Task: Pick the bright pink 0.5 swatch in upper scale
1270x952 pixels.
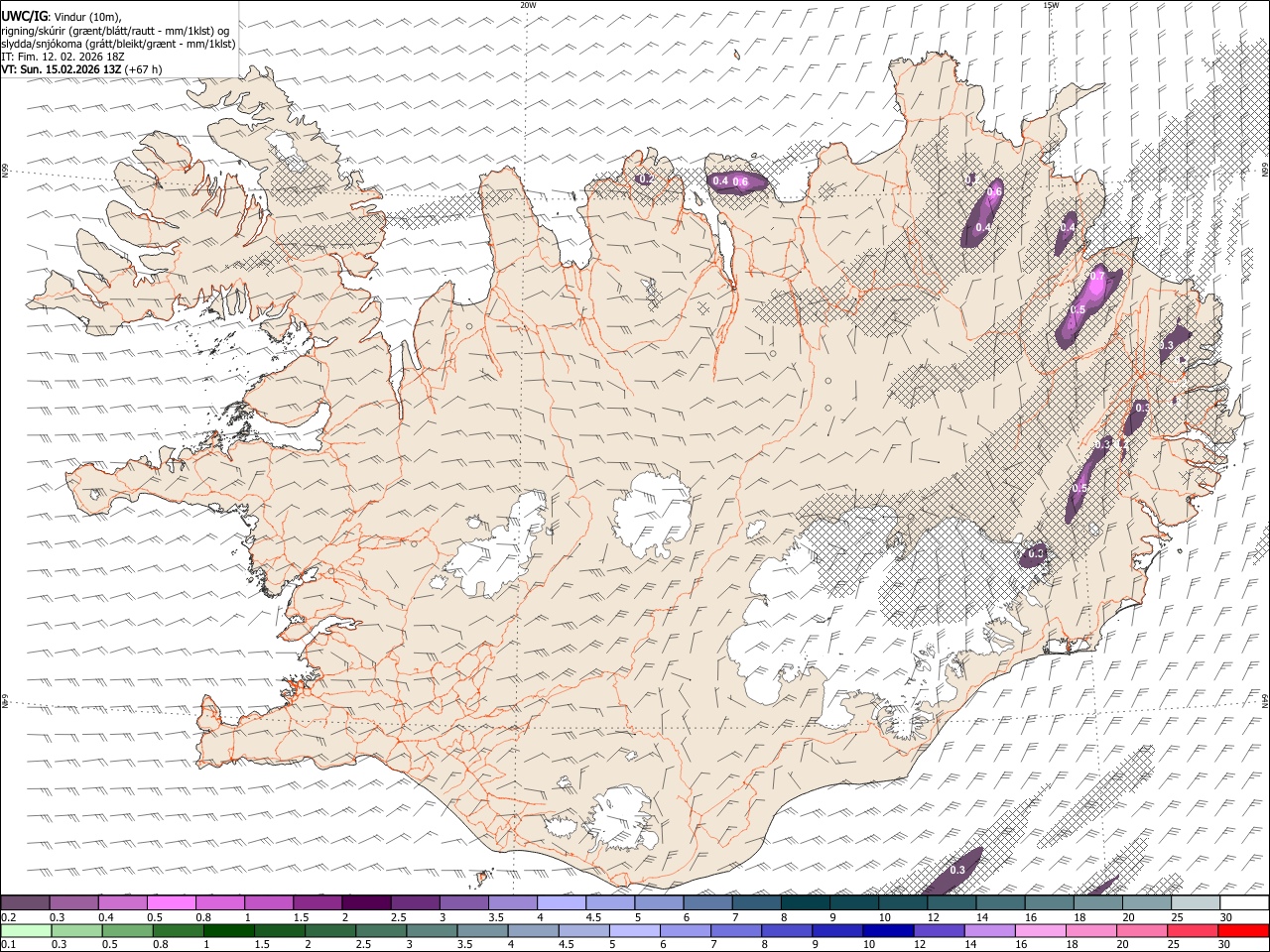Action: tap(171, 902)
